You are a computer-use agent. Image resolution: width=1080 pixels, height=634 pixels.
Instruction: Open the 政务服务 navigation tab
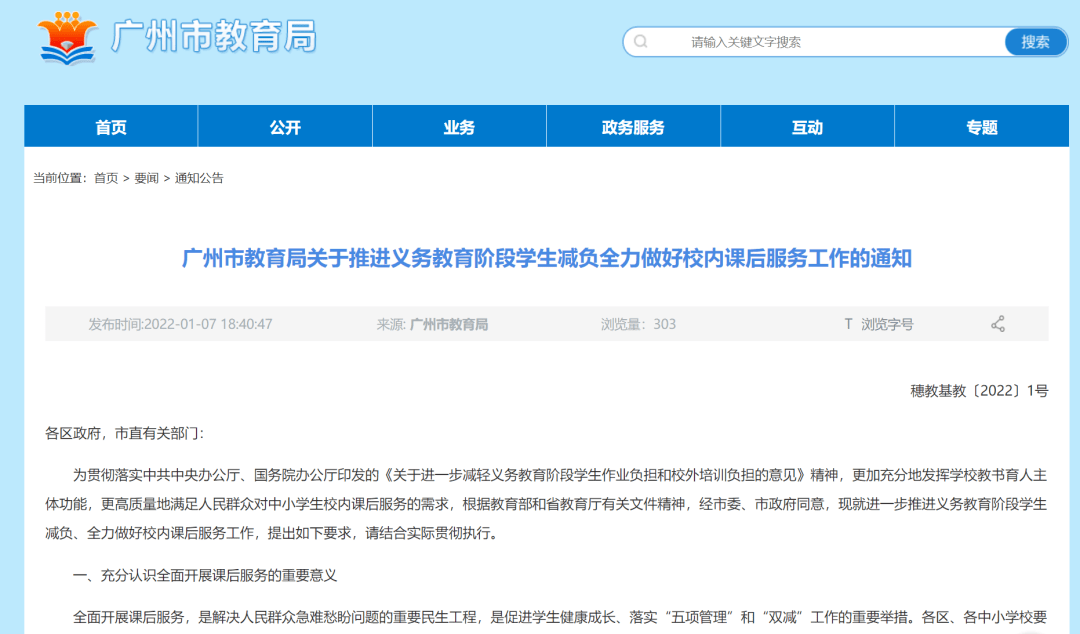(634, 127)
